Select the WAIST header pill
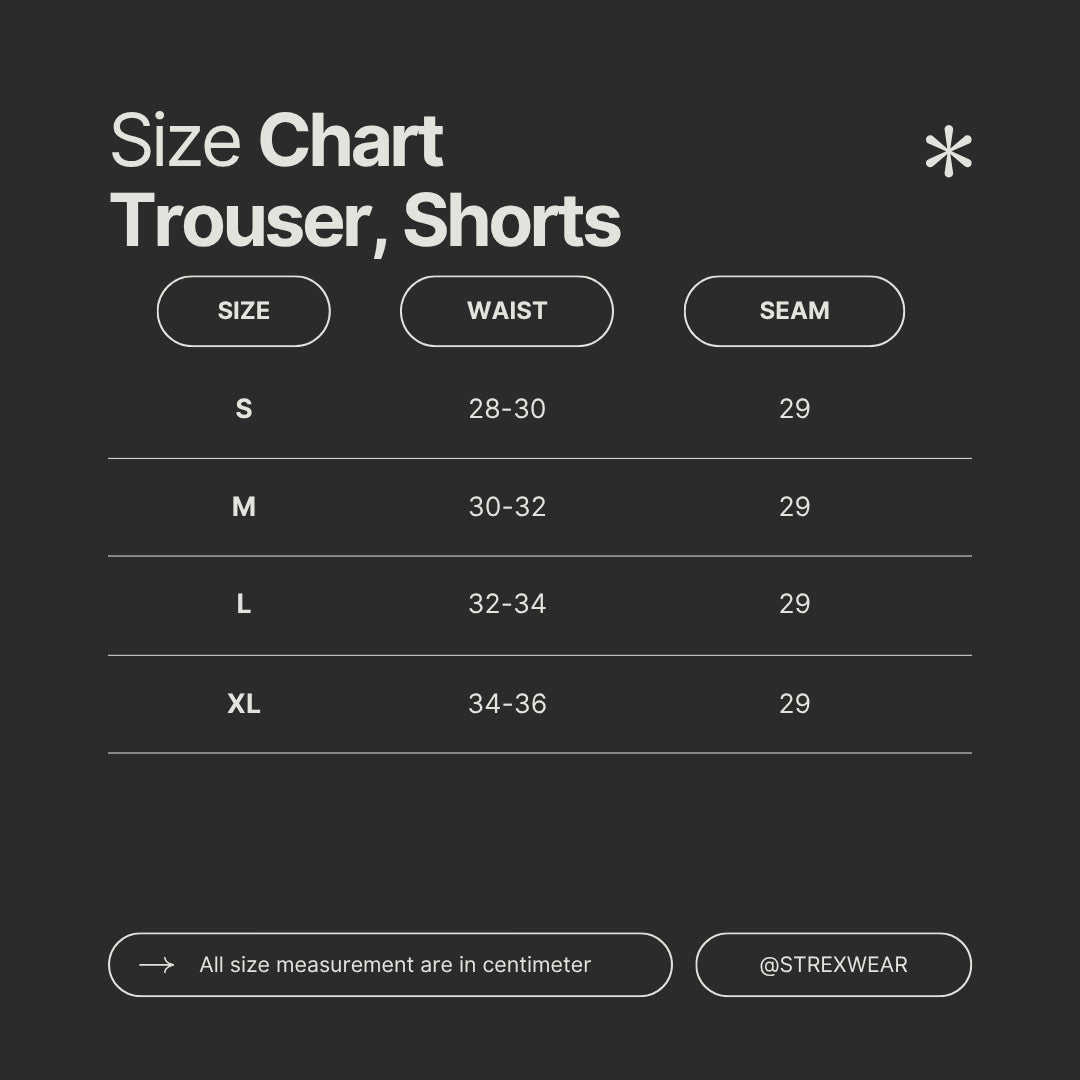The image size is (1080, 1080). click(x=507, y=311)
